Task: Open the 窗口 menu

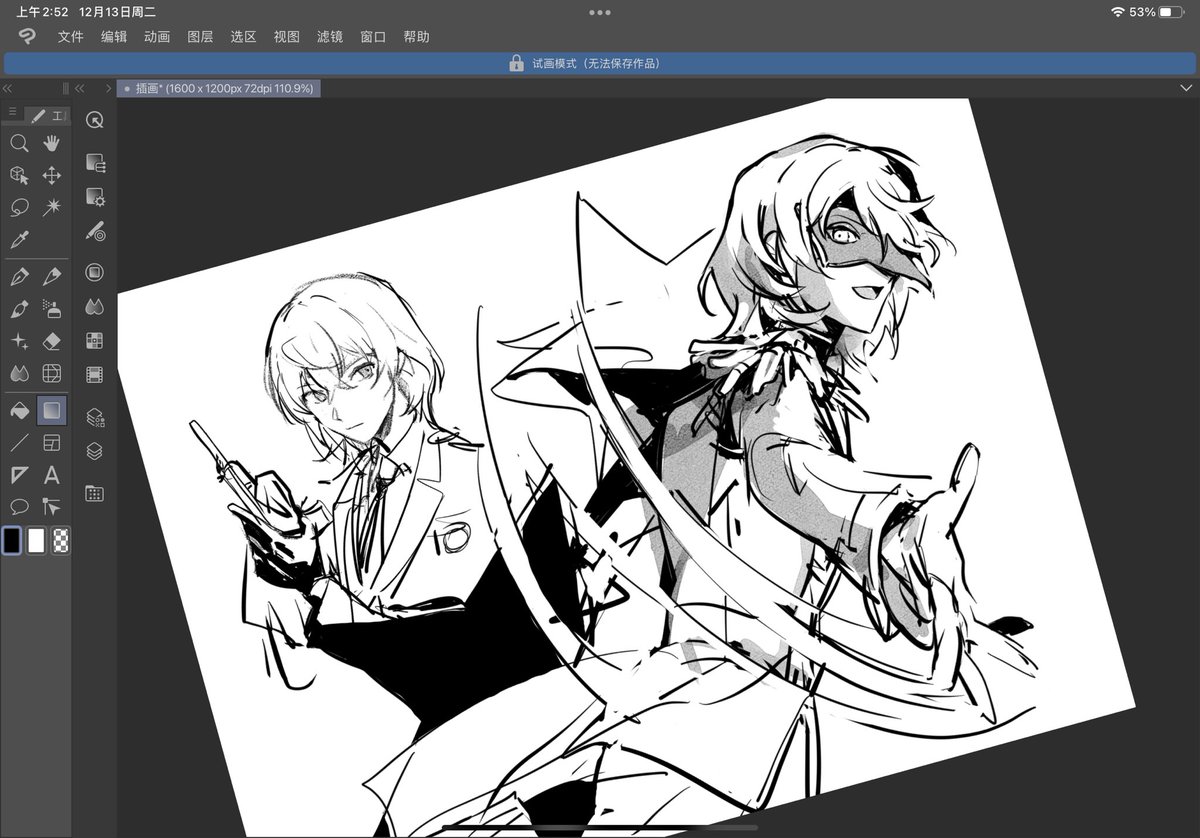Action: click(373, 37)
